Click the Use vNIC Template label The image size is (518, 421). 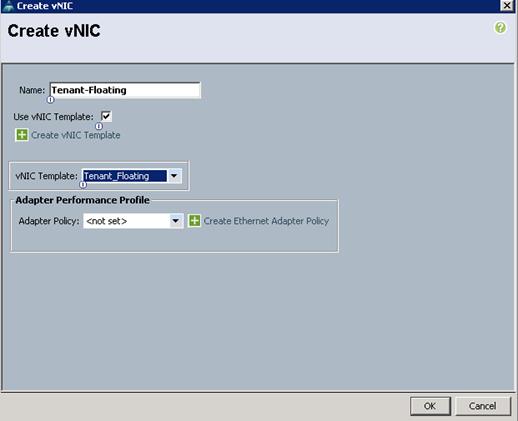53,117
